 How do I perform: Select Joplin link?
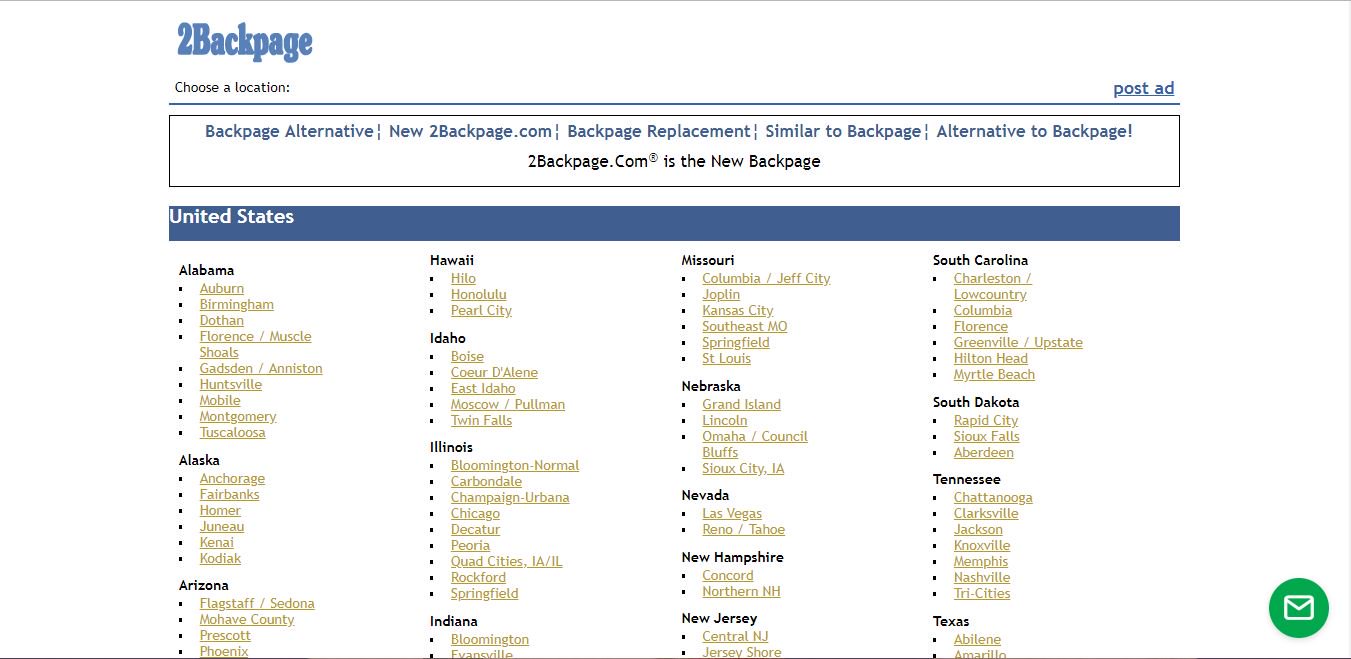tap(721, 294)
